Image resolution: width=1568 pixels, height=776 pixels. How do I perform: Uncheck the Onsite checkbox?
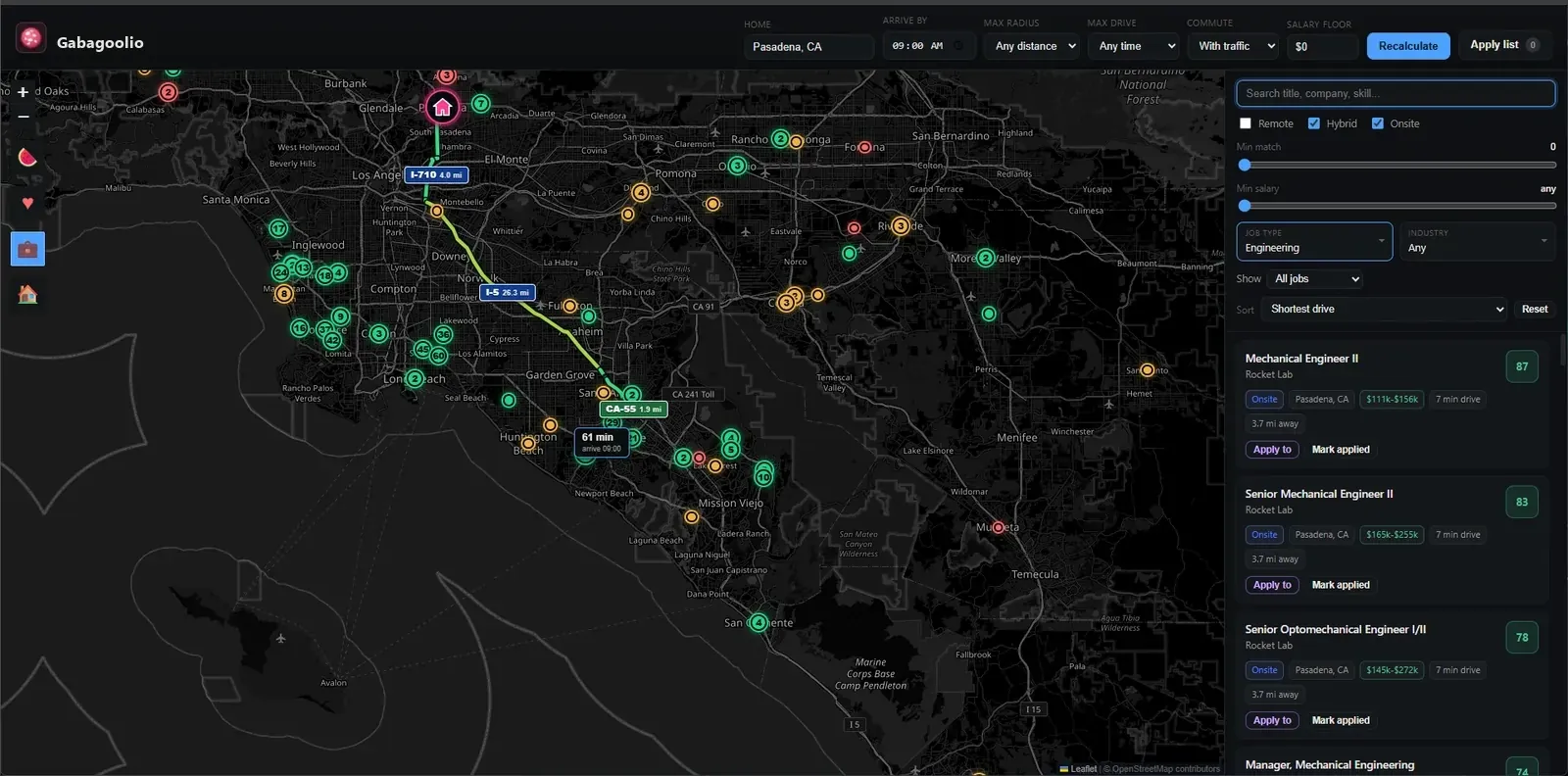pos(1378,123)
